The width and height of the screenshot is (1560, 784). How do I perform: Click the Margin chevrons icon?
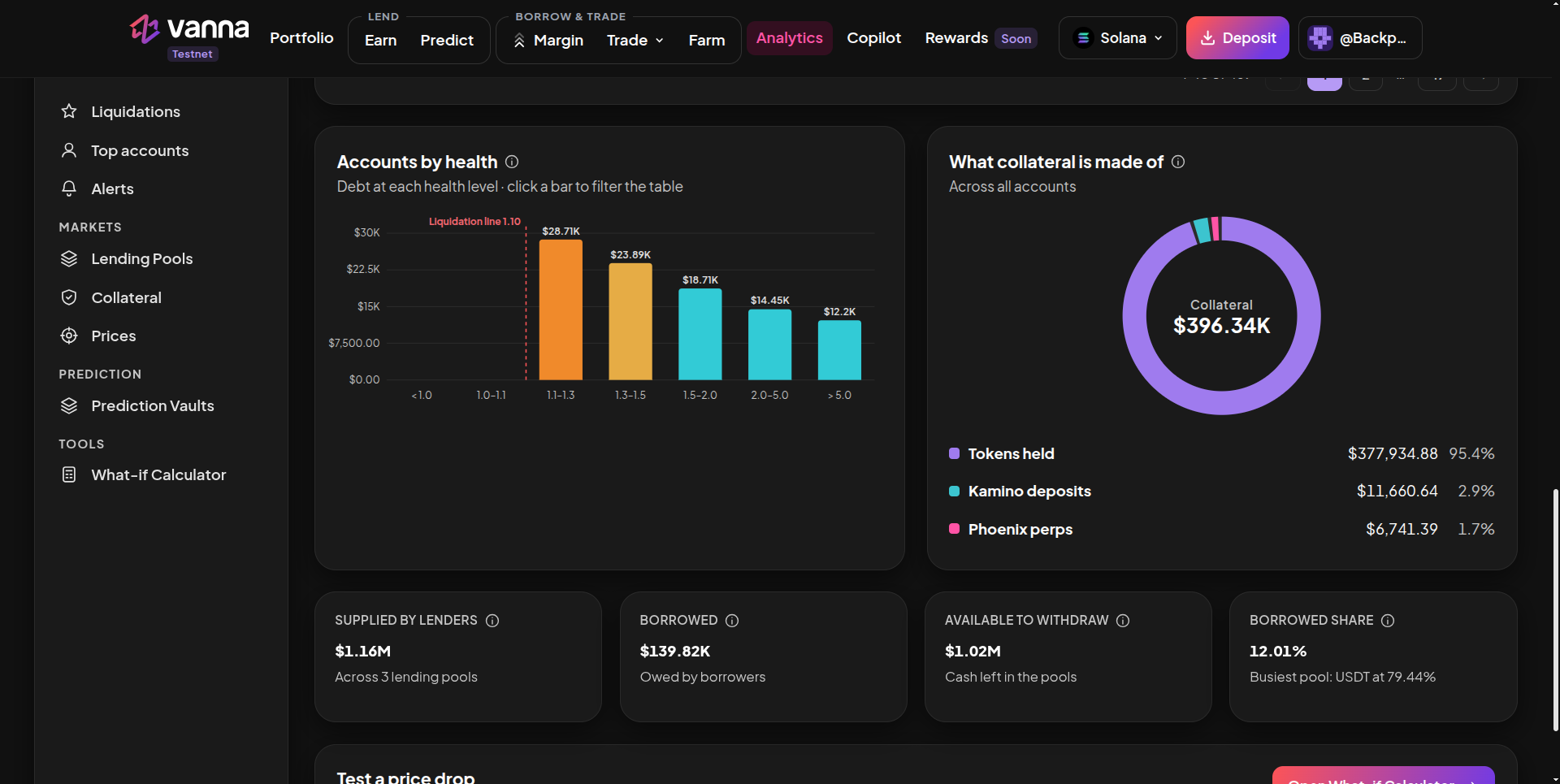click(519, 41)
